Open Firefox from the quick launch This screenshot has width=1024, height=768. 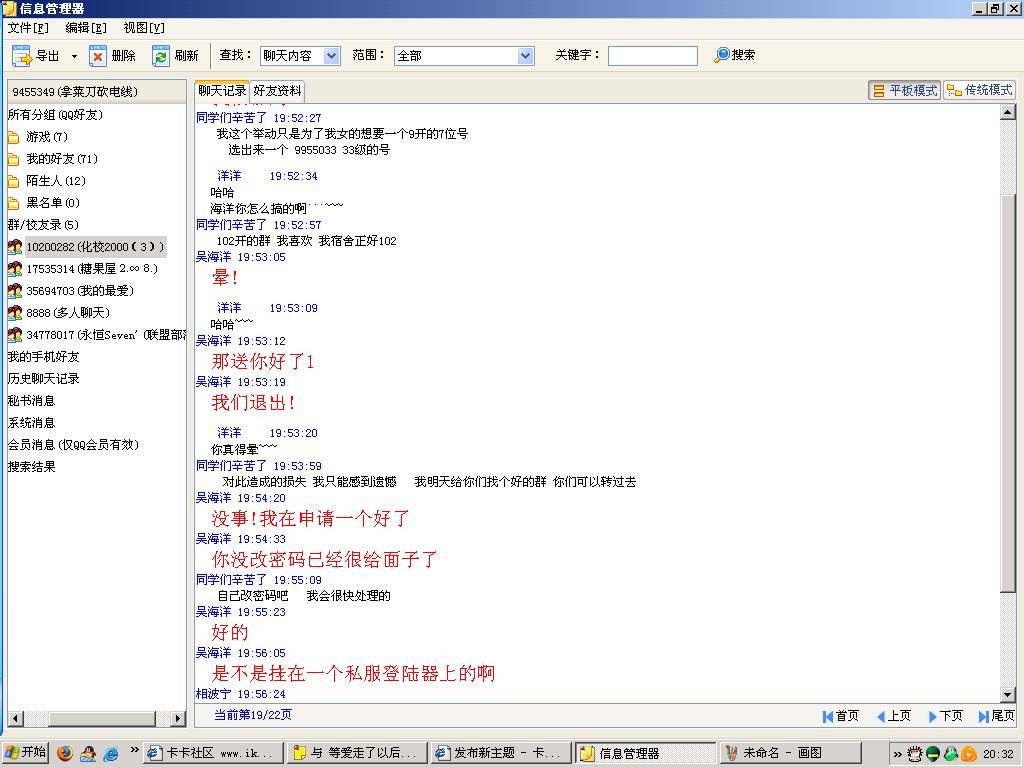click(65, 753)
